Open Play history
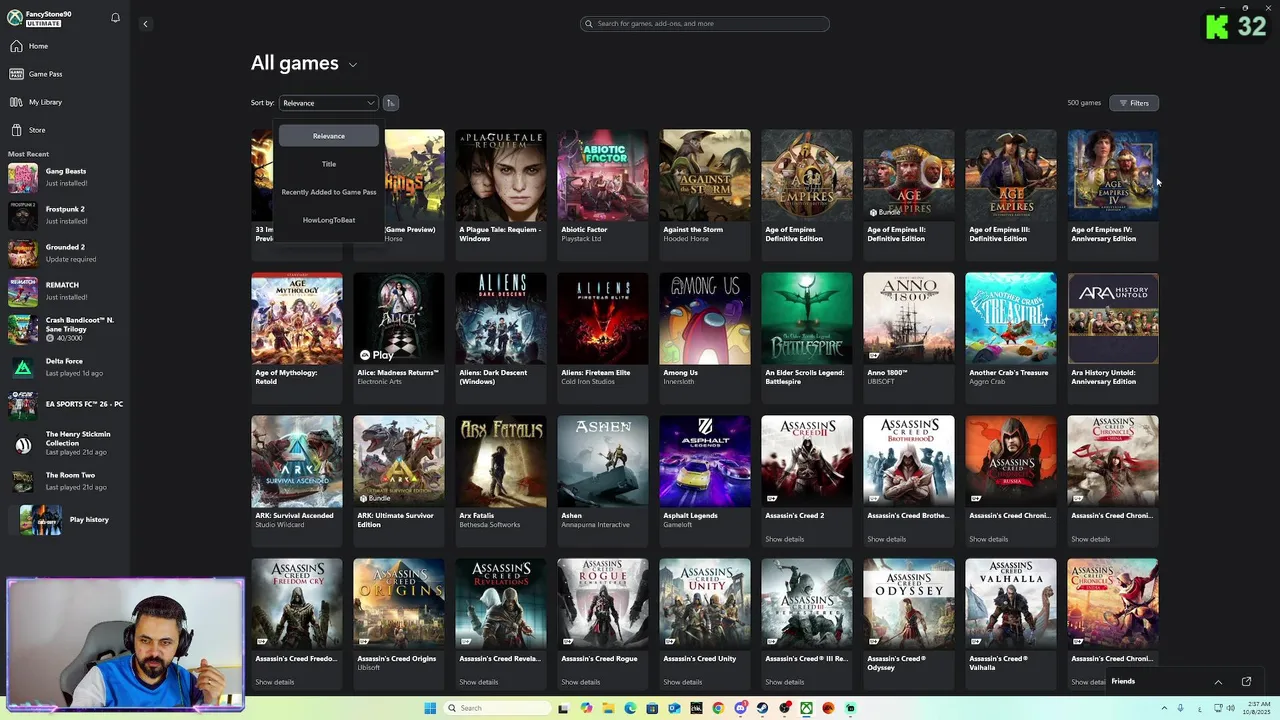Image resolution: width=1280 pixels, height=720 pixels. click(x=65, y=520)
